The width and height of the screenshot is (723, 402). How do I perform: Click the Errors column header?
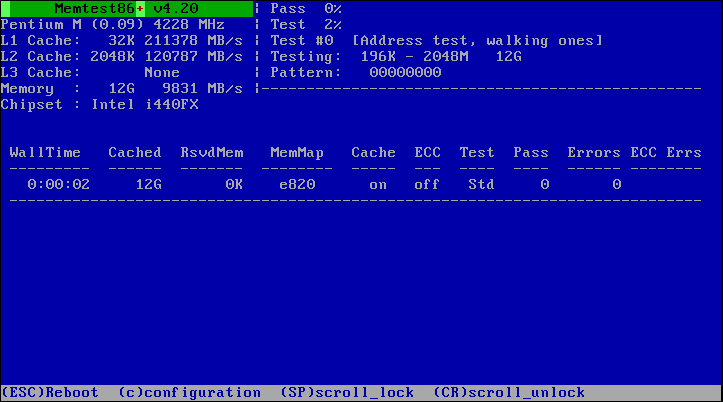coord(594,153)
